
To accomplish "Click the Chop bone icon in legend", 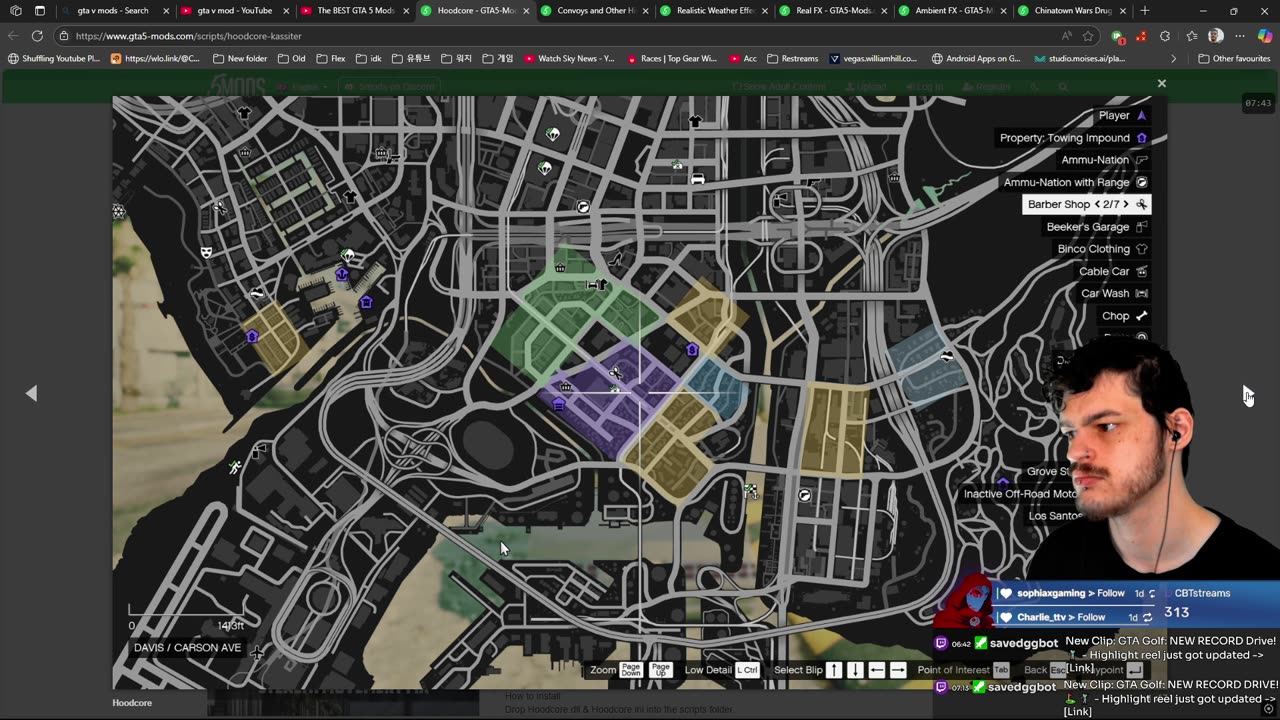I will [1142, 316].
